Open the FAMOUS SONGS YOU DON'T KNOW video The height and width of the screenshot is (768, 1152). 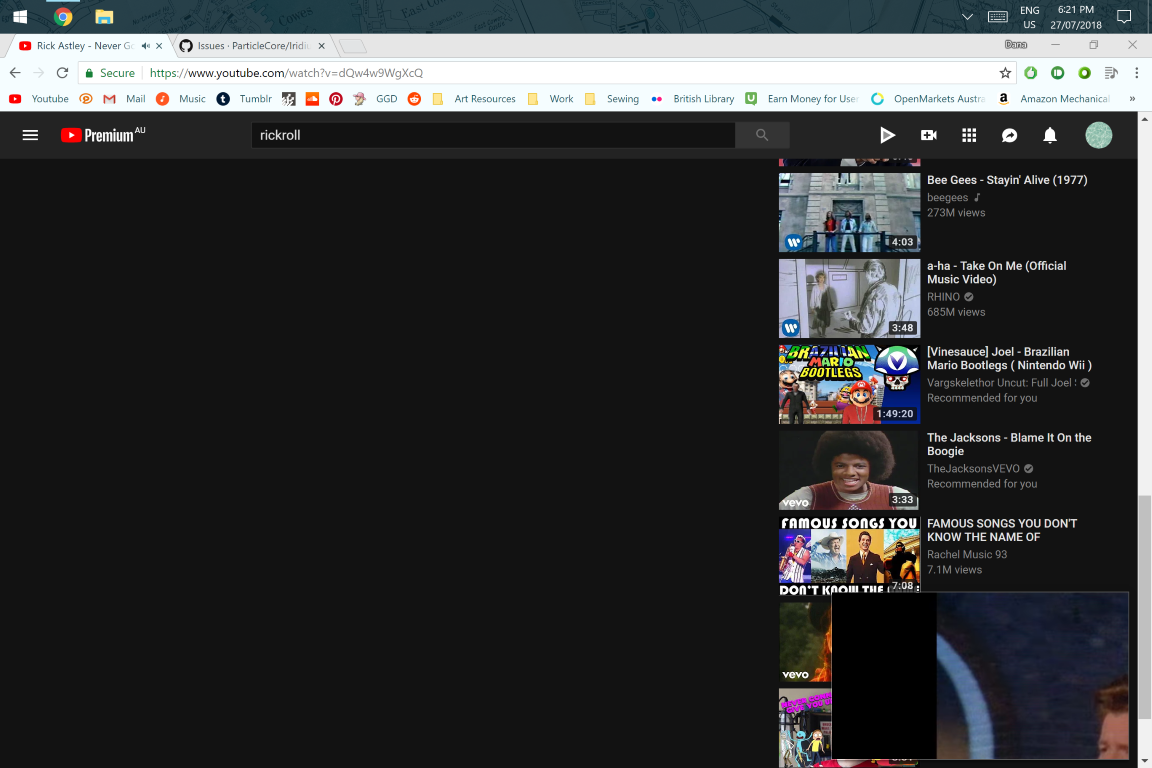point(1001,530)
